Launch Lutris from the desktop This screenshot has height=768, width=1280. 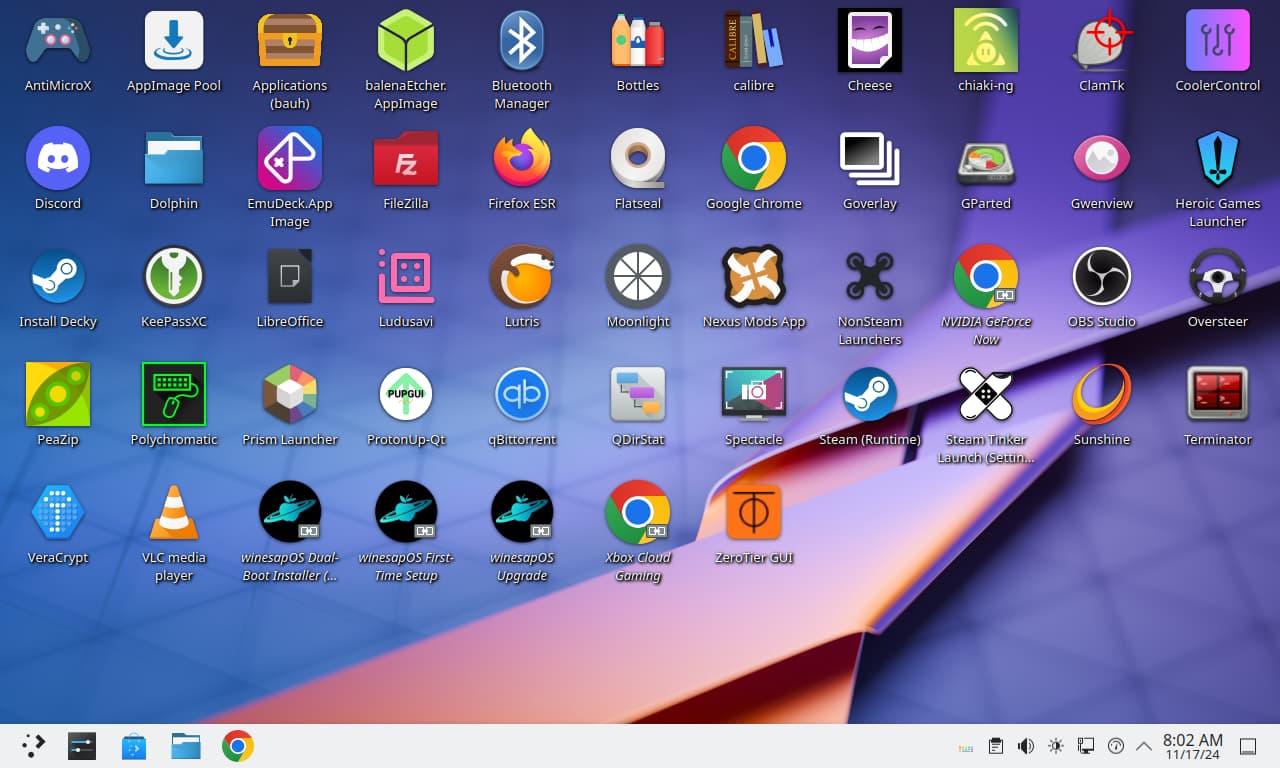(x=522, y=277)
